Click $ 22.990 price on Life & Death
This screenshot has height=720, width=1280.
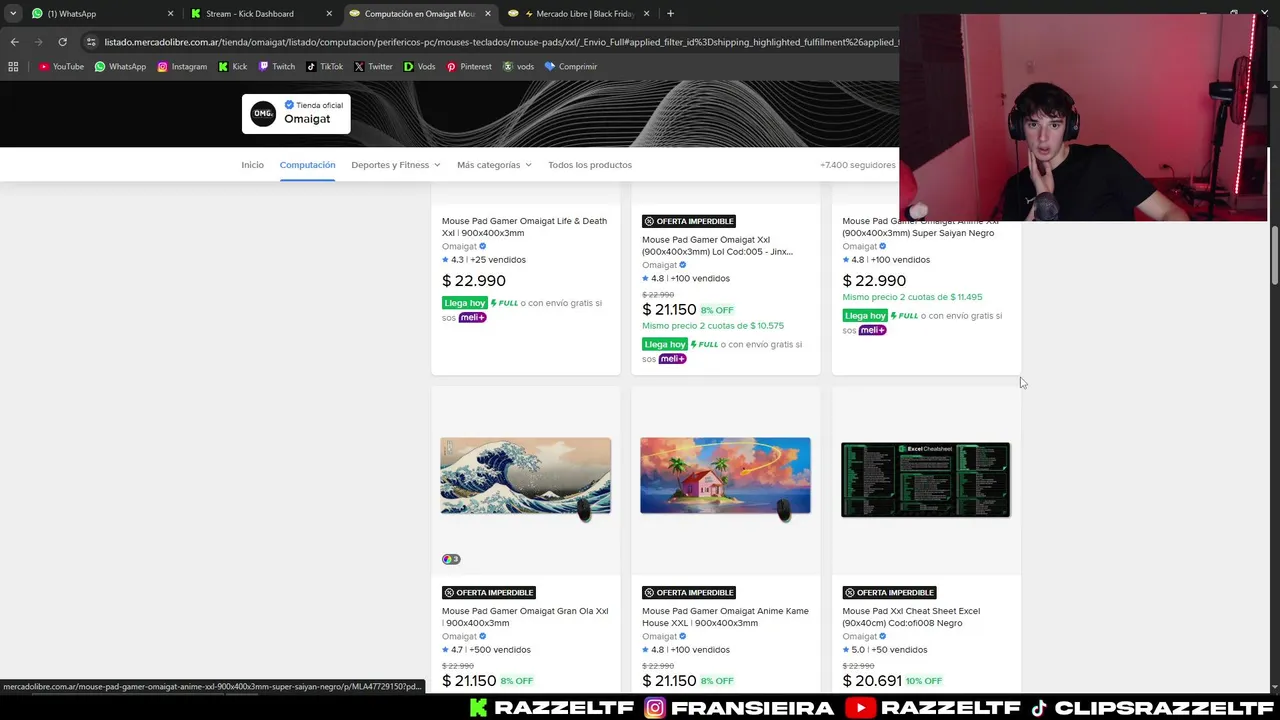[x=474, y=281]
